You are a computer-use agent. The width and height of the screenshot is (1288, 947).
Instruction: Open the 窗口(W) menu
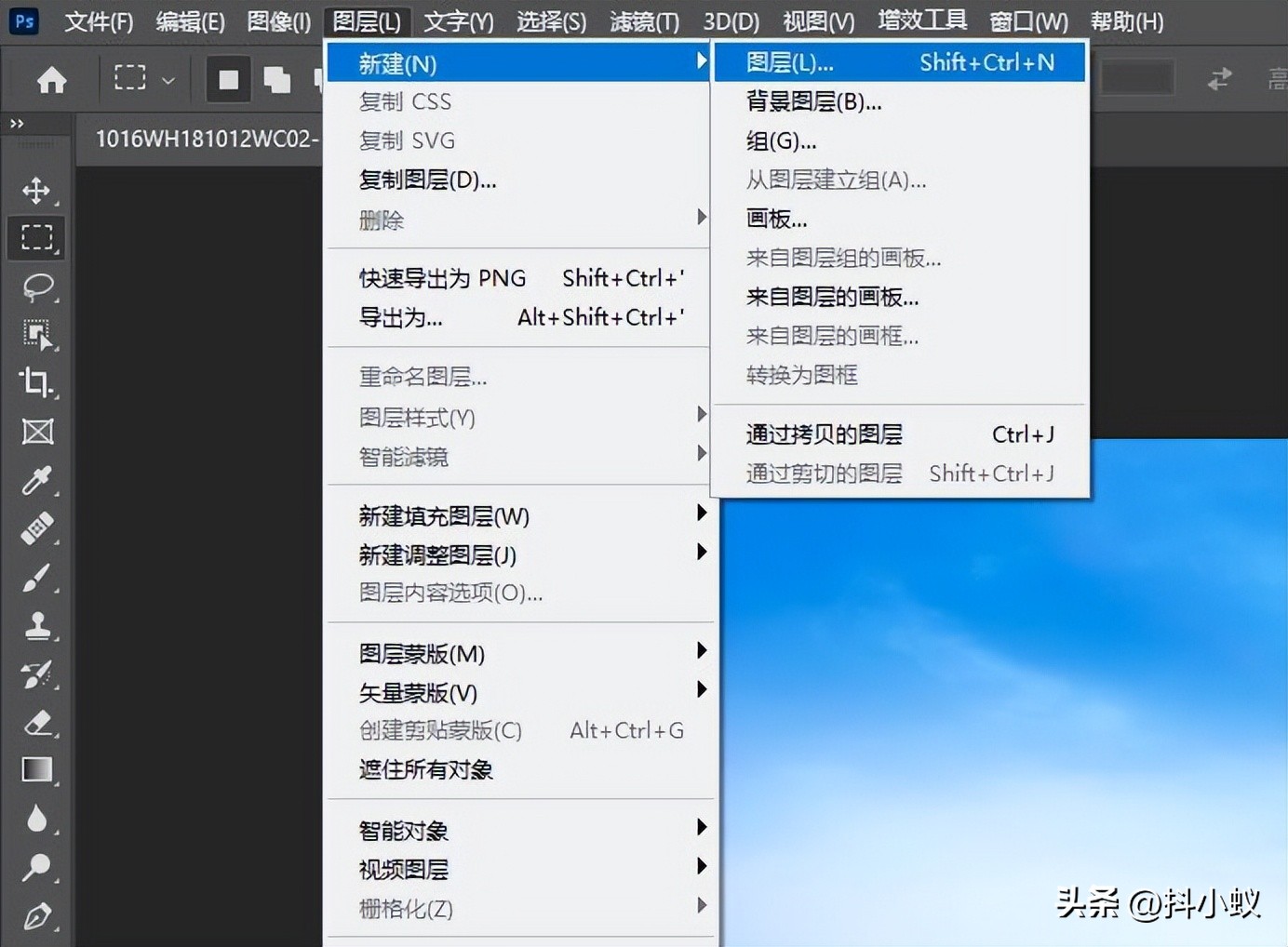(x=1028, y=21)
